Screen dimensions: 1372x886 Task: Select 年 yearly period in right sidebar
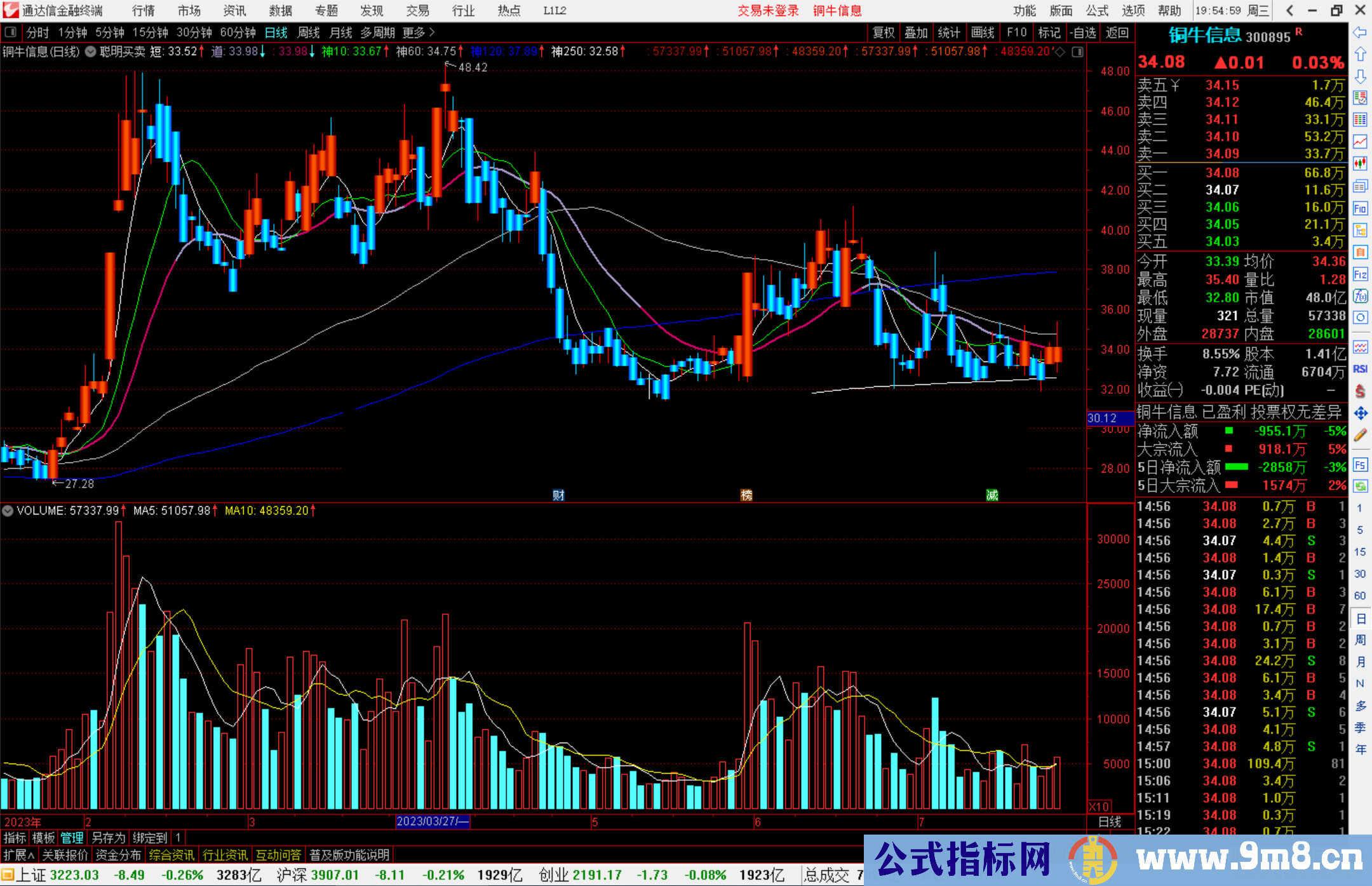coord(1360,749)
